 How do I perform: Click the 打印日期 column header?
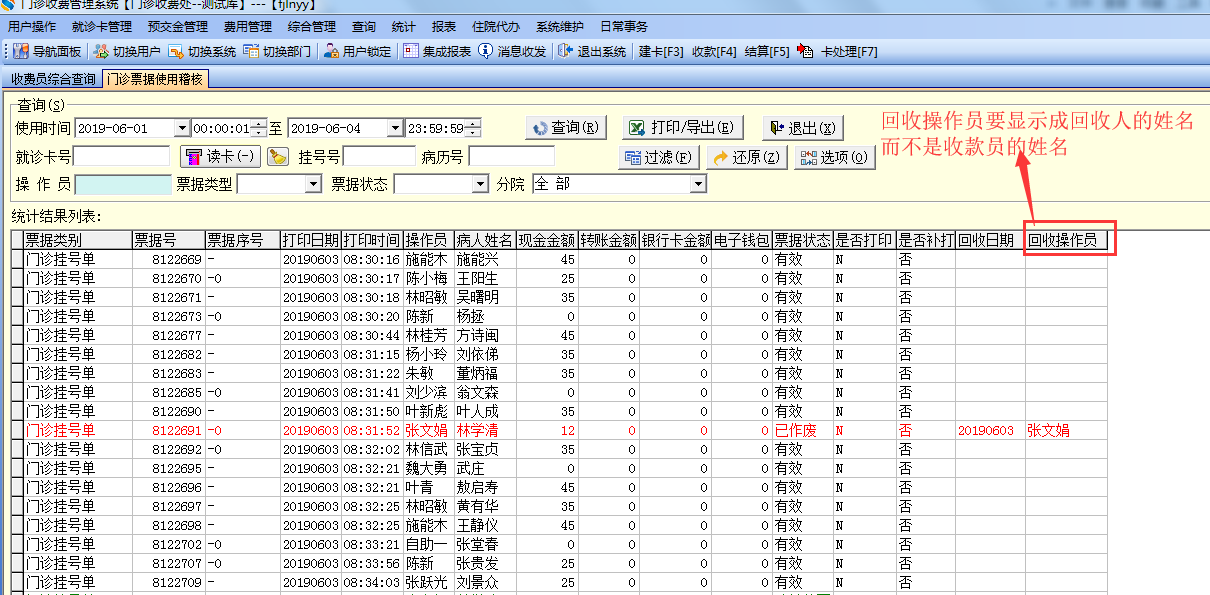[x=311, y=240]
